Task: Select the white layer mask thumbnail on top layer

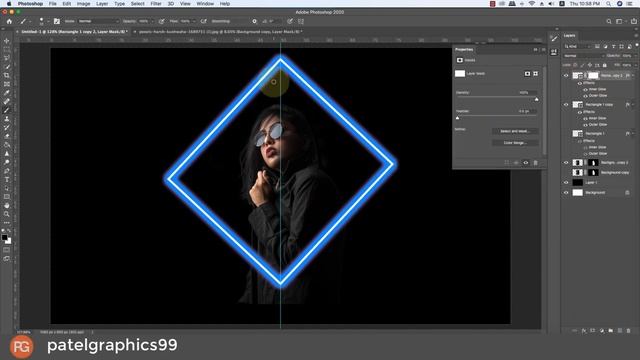Action: 593,76
